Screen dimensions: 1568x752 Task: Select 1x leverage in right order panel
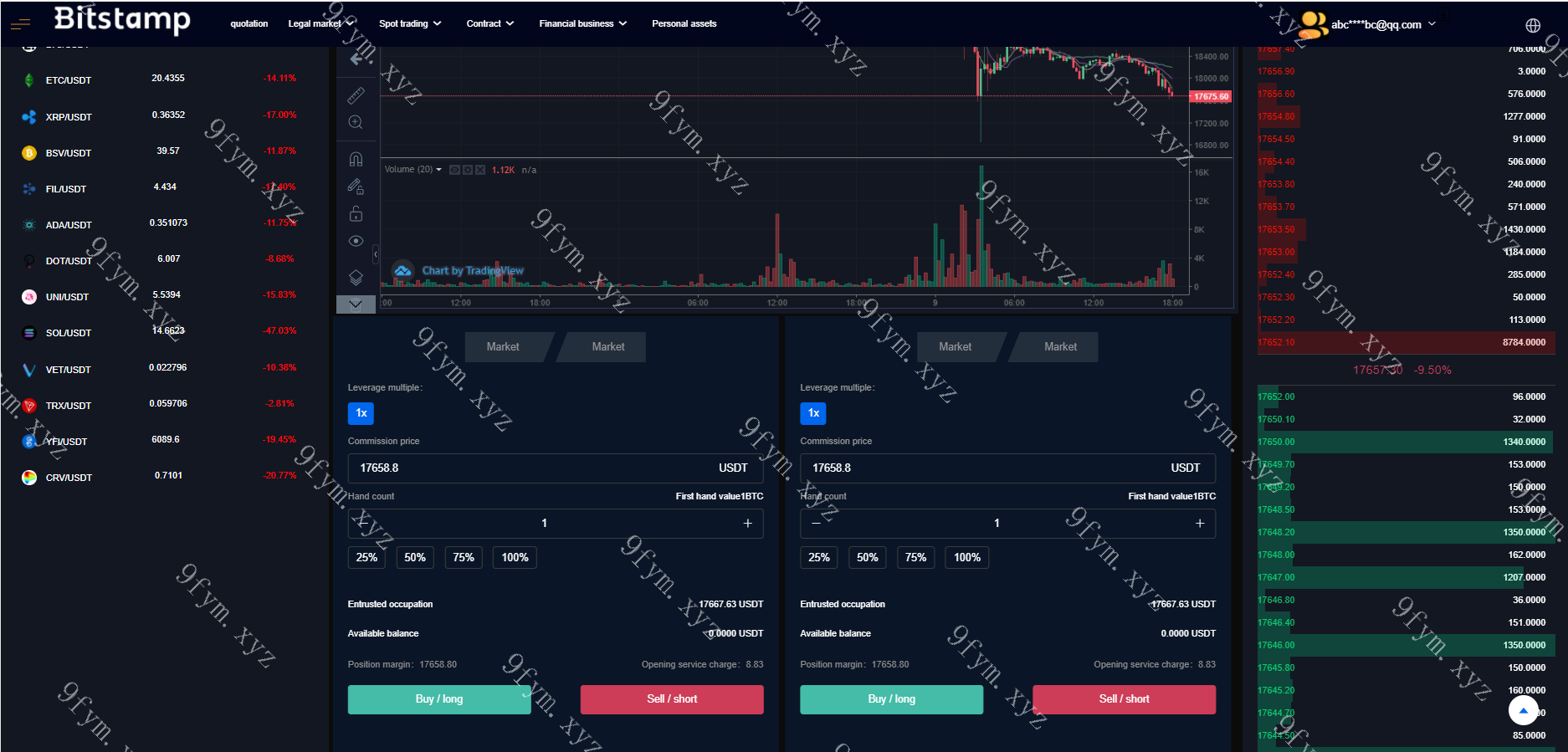pyautogui.click(x=813, y=413)
